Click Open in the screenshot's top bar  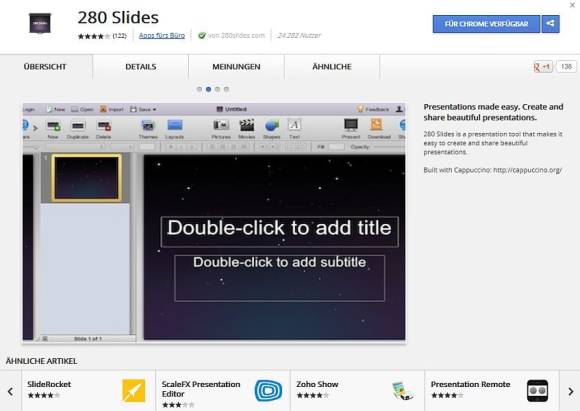(x=82, y=109)
